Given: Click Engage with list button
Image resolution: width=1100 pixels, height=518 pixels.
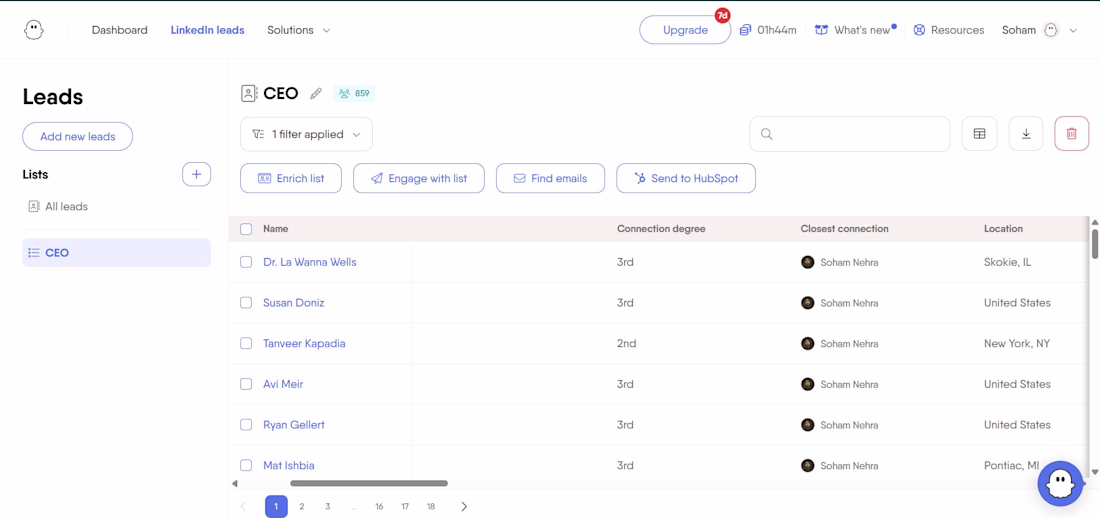Looking at the screenshot, I should pos(420,178).
